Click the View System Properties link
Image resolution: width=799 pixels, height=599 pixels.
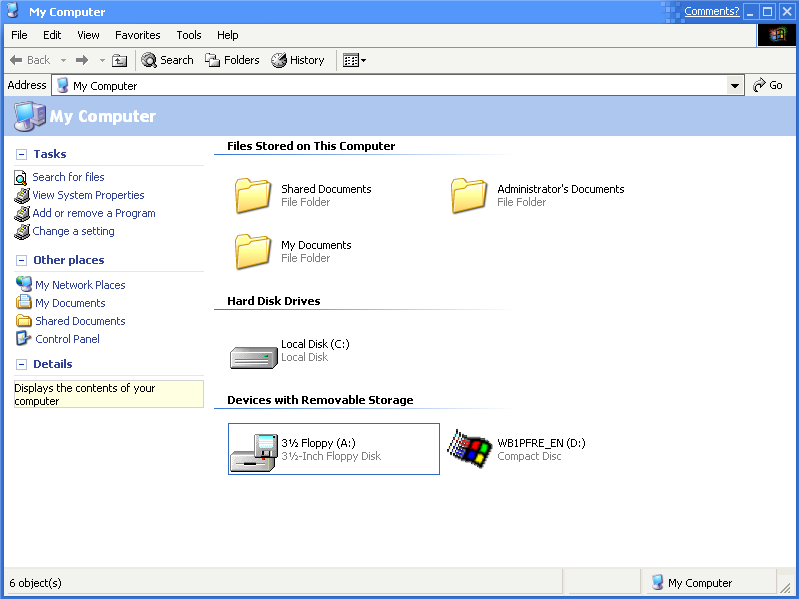click(x=88, y=195)
